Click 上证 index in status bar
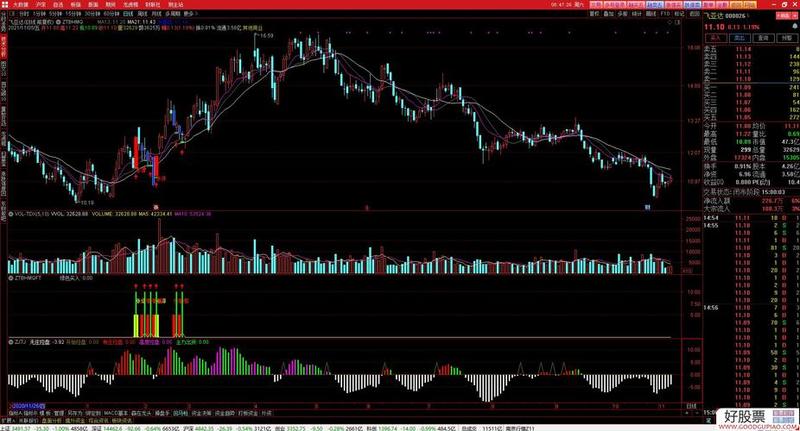The width and height of the screenshot is (800, 431). [x=6, y=428]
